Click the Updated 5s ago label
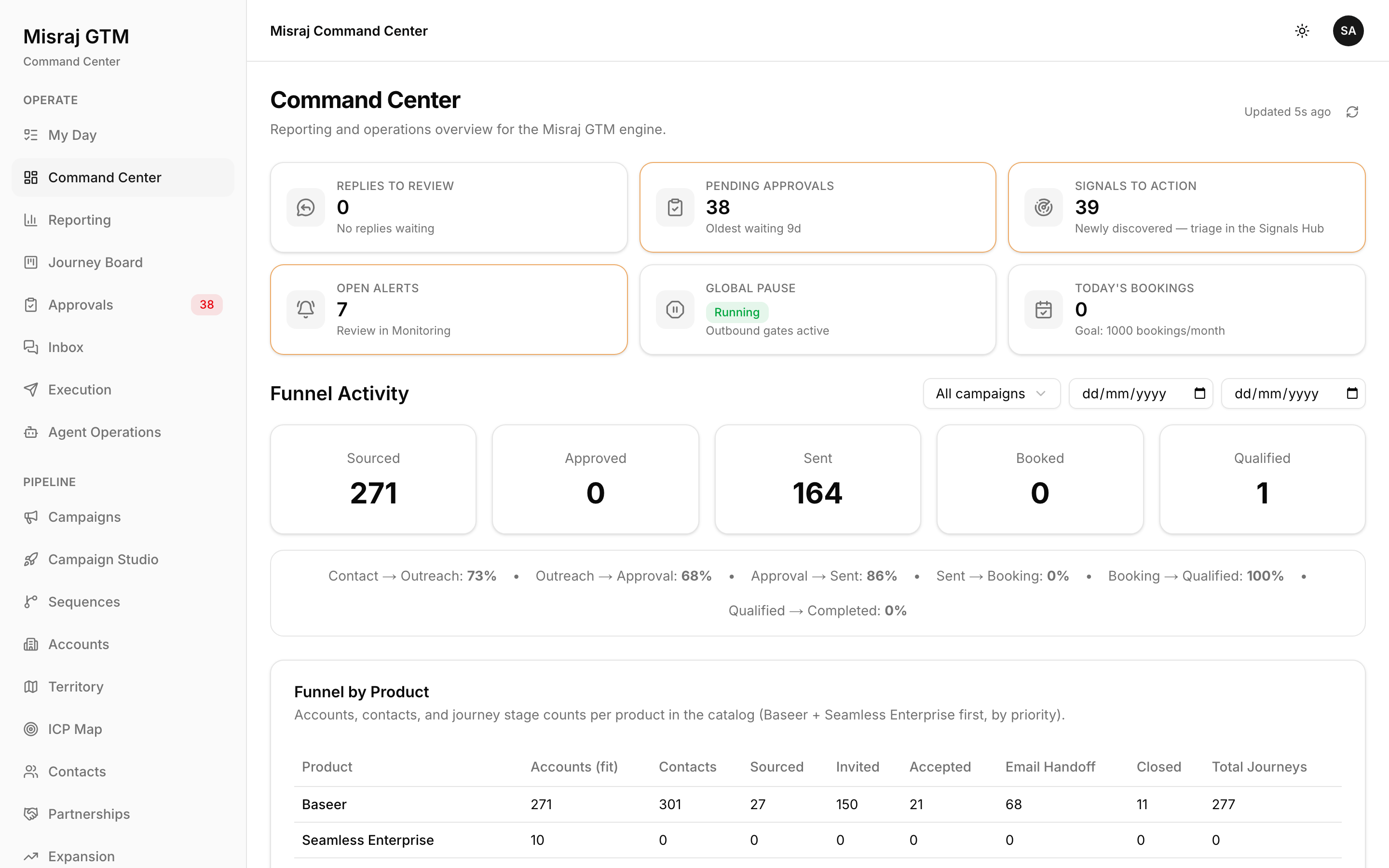 coord(1287,112)
